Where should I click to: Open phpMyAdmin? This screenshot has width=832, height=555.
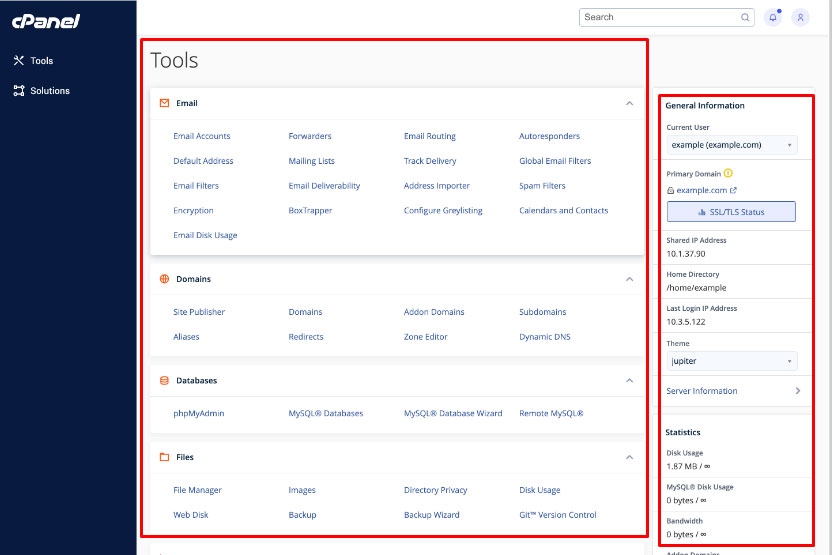click(x=198, y=413)
